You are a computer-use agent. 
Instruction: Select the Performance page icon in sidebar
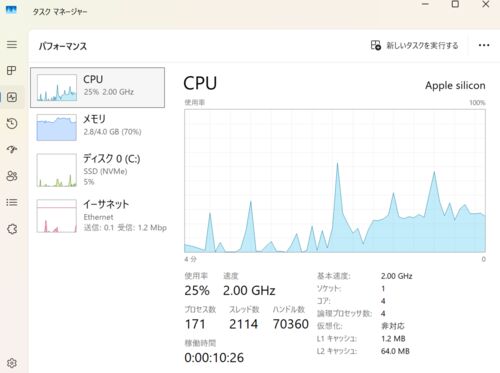tap(12, 97)
